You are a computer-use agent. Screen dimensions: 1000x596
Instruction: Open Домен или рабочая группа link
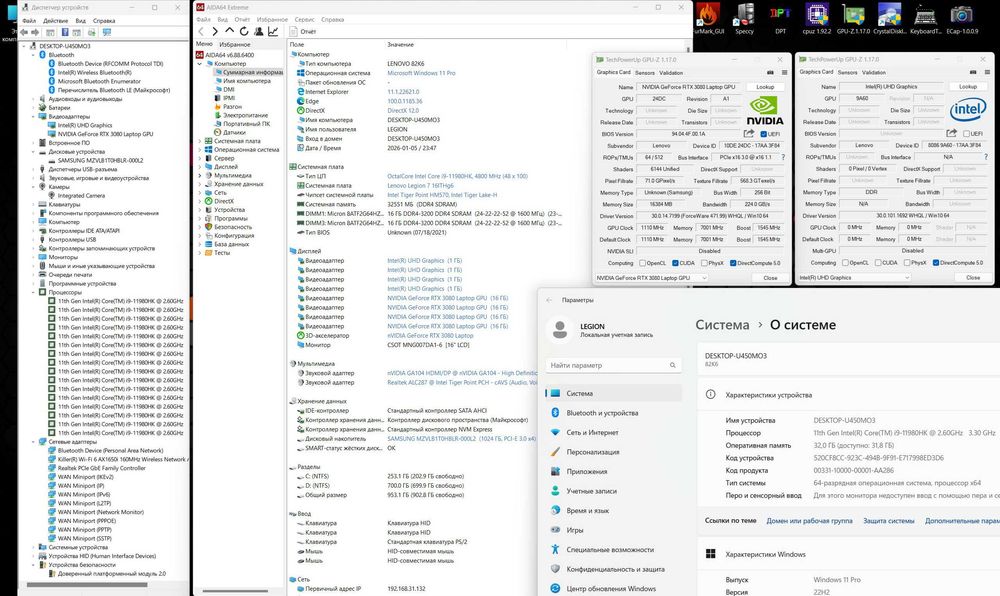(809, 521)
